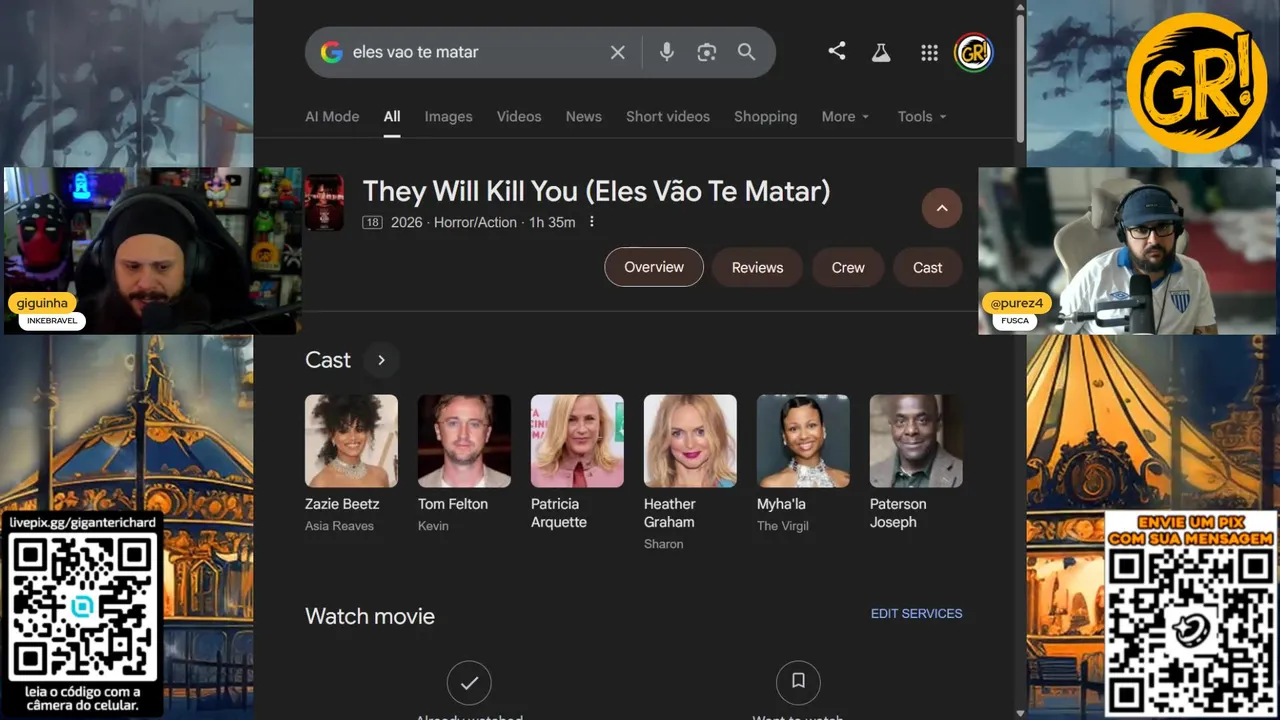Image resolution: width=1280 pixels, height=720 pixels.
Task: Click the Watch movie heading
Action: pyautogui.click(x=370, y=616)
